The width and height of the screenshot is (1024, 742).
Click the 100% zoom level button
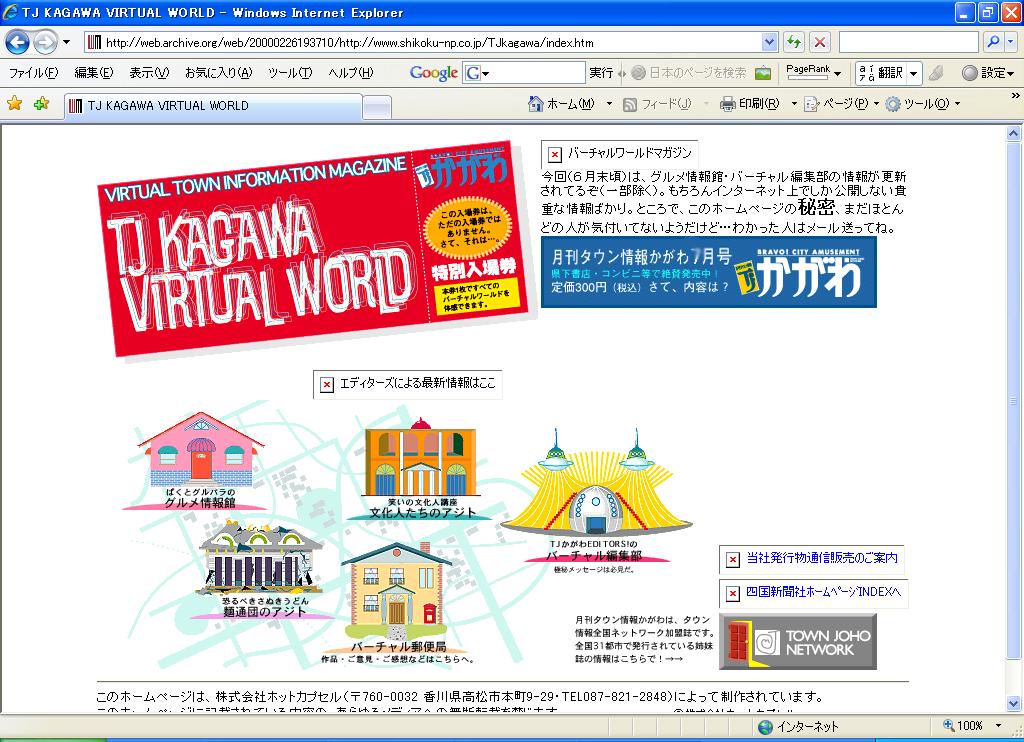[963, 726]
